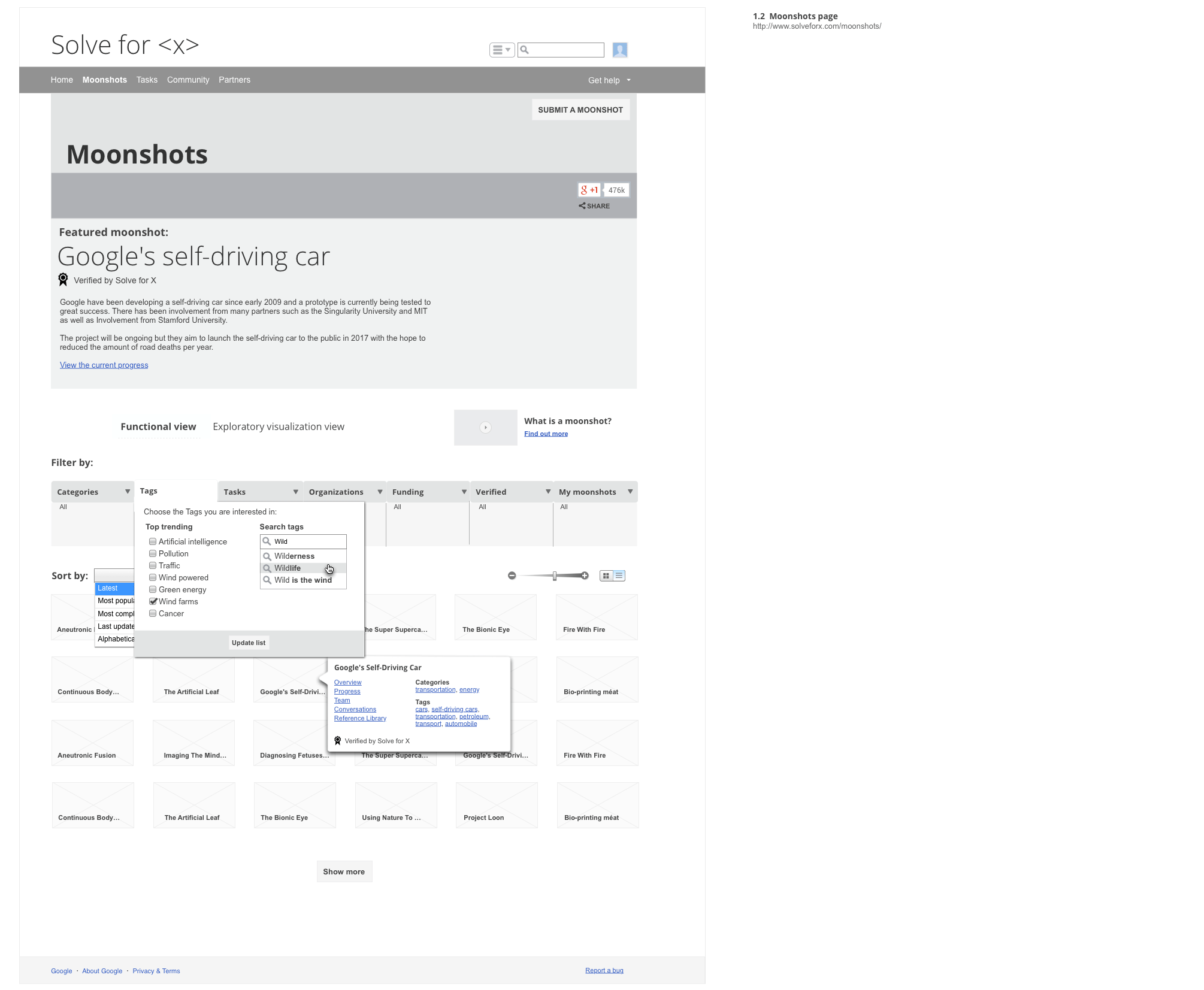The height and width of the screenshot is (990, 1204).
Task: Play the 'What is a moonshot?' video
Action: click(485, 428)
